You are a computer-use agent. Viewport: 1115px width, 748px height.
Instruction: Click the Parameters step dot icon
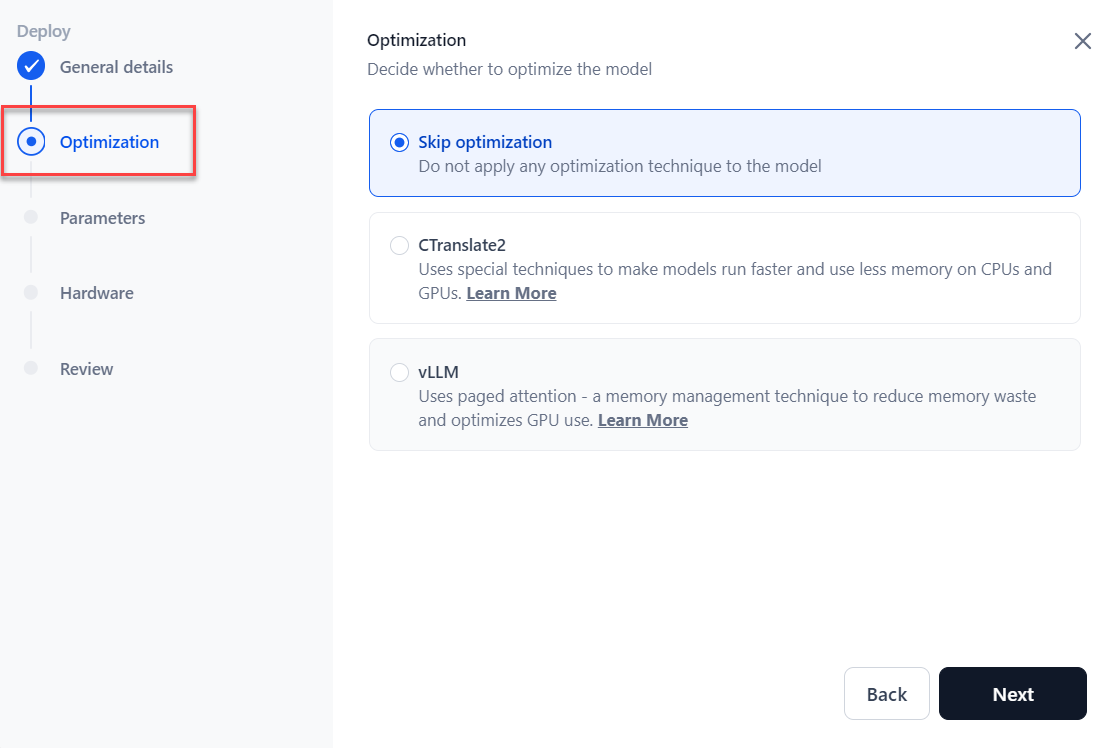pyautogui.click(x=31, y=217)
